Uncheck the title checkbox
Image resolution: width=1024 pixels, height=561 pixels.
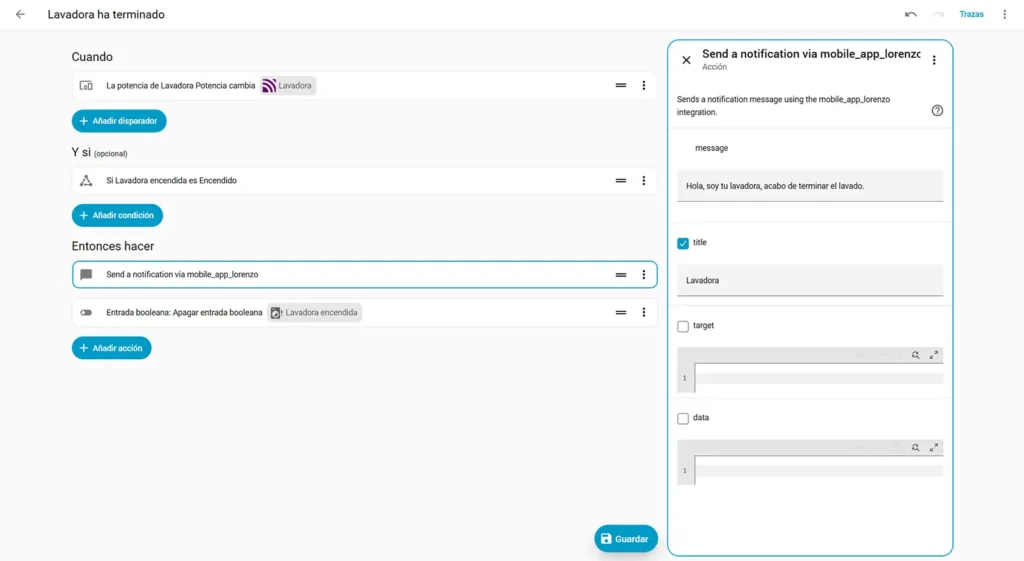click(x=683, y=244)
